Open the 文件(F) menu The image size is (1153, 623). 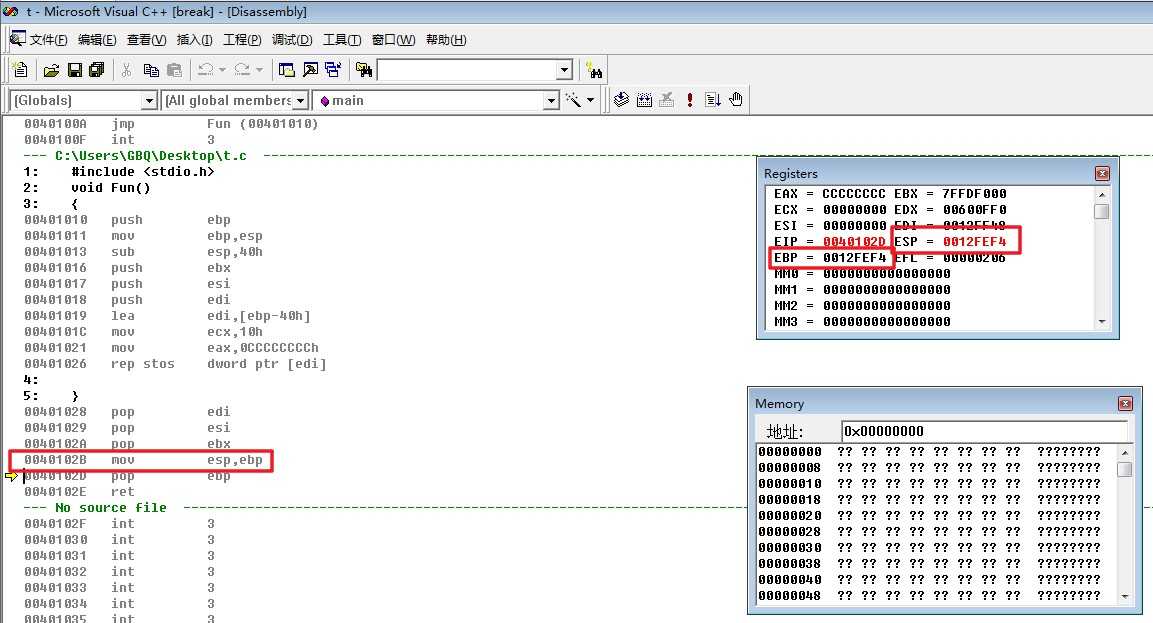(x=49, y=40)
